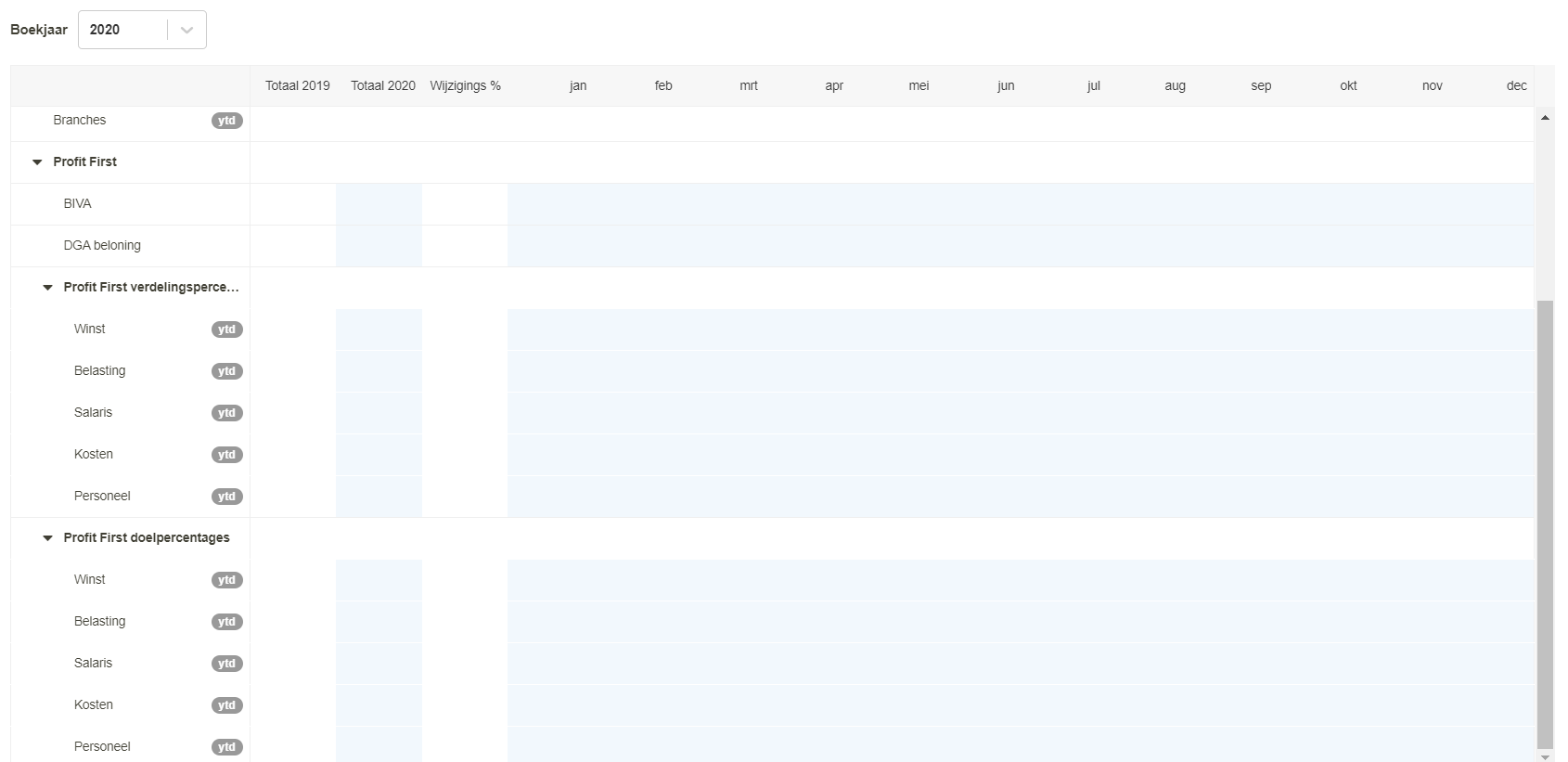Open the Boekjaar 2020 dropdown
The height and width of the screenshot is (762, 1568).
[142, 30]
